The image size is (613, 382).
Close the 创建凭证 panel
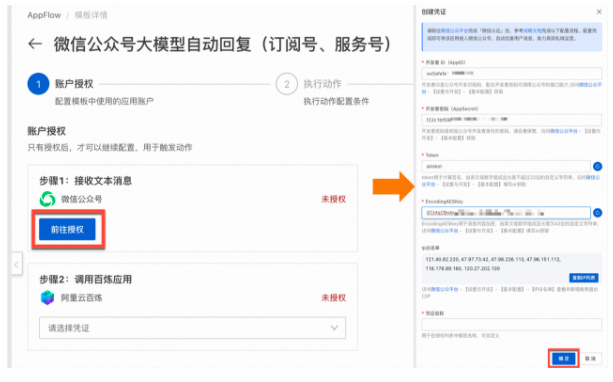pyautogui.click(x=599, y=12)
